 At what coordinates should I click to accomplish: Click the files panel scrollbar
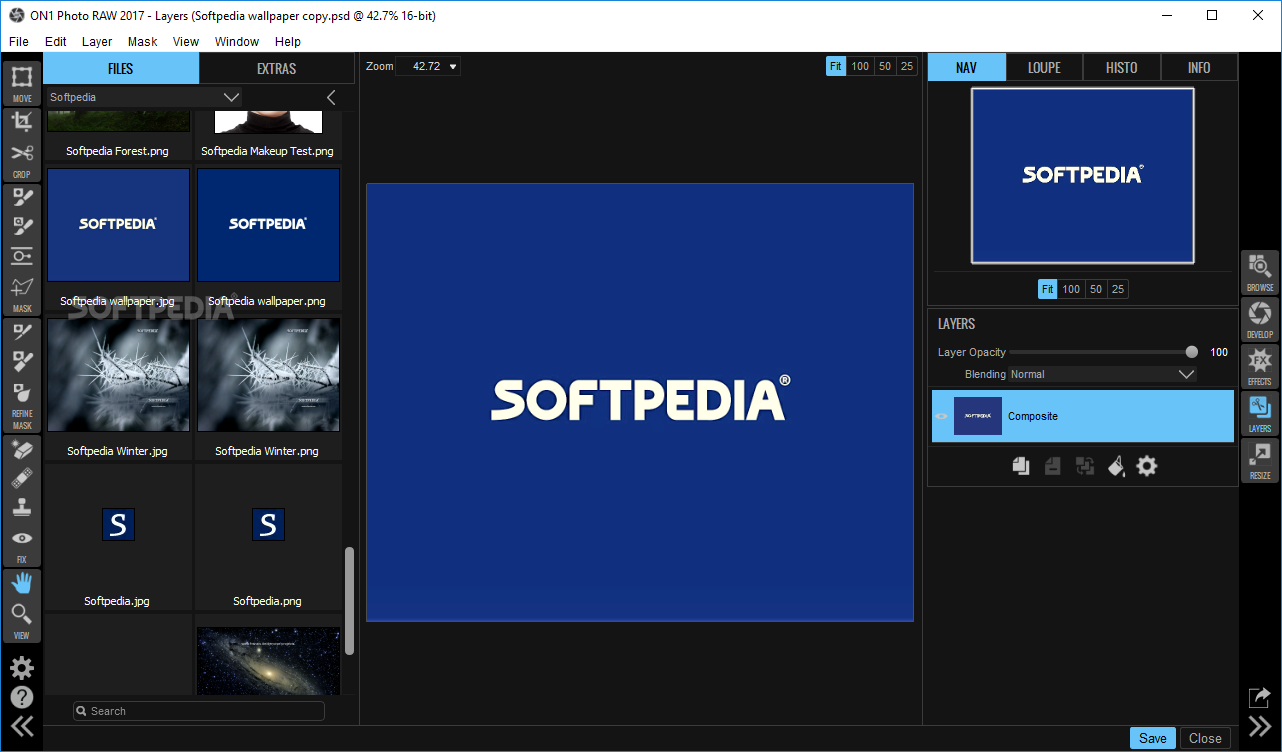(349, 601)
